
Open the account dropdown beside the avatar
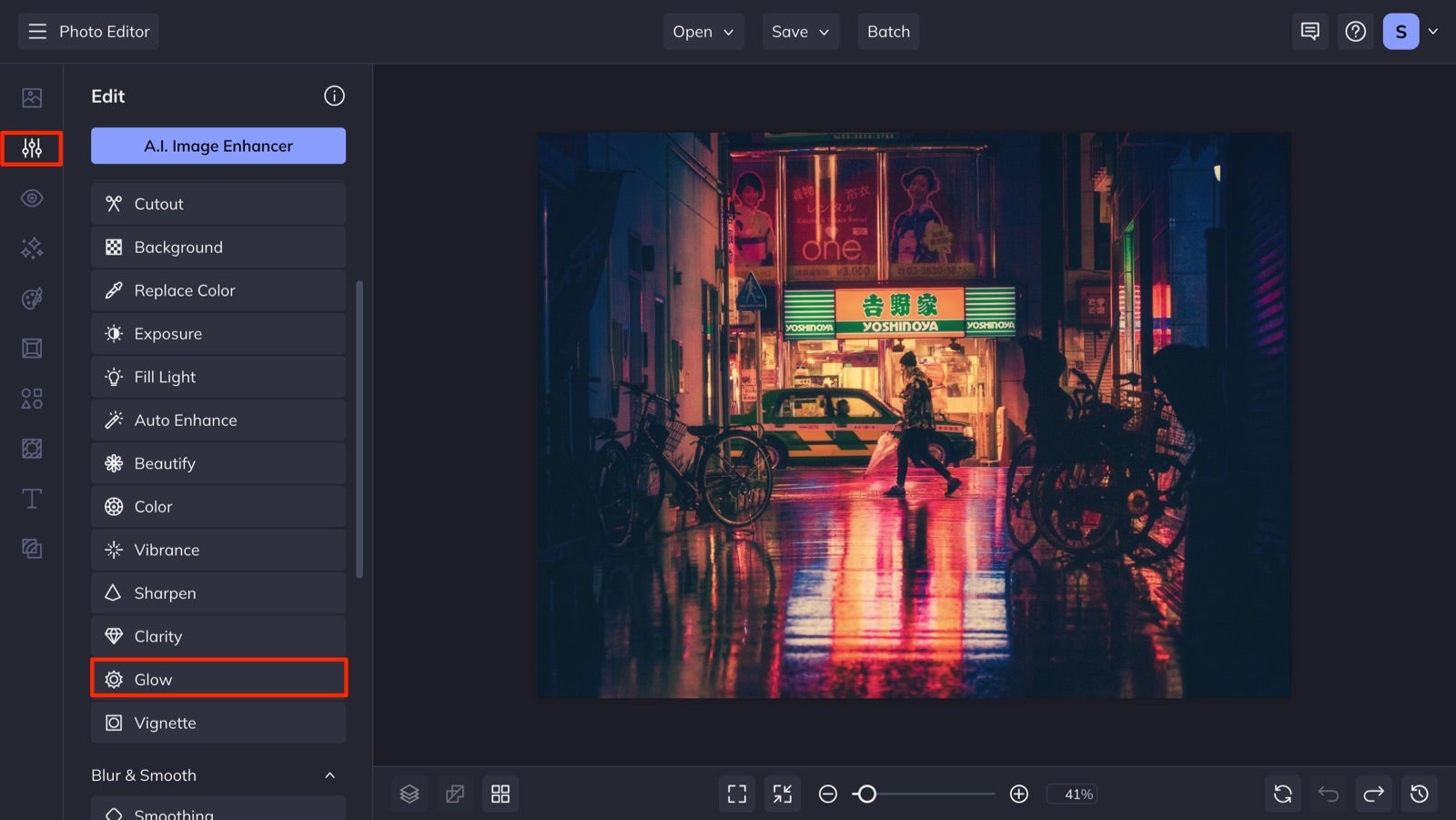point(1434,31)
